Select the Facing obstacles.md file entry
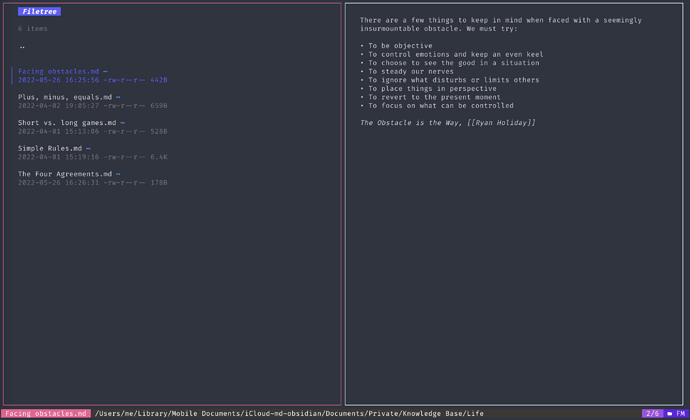 tap(92, 76)
